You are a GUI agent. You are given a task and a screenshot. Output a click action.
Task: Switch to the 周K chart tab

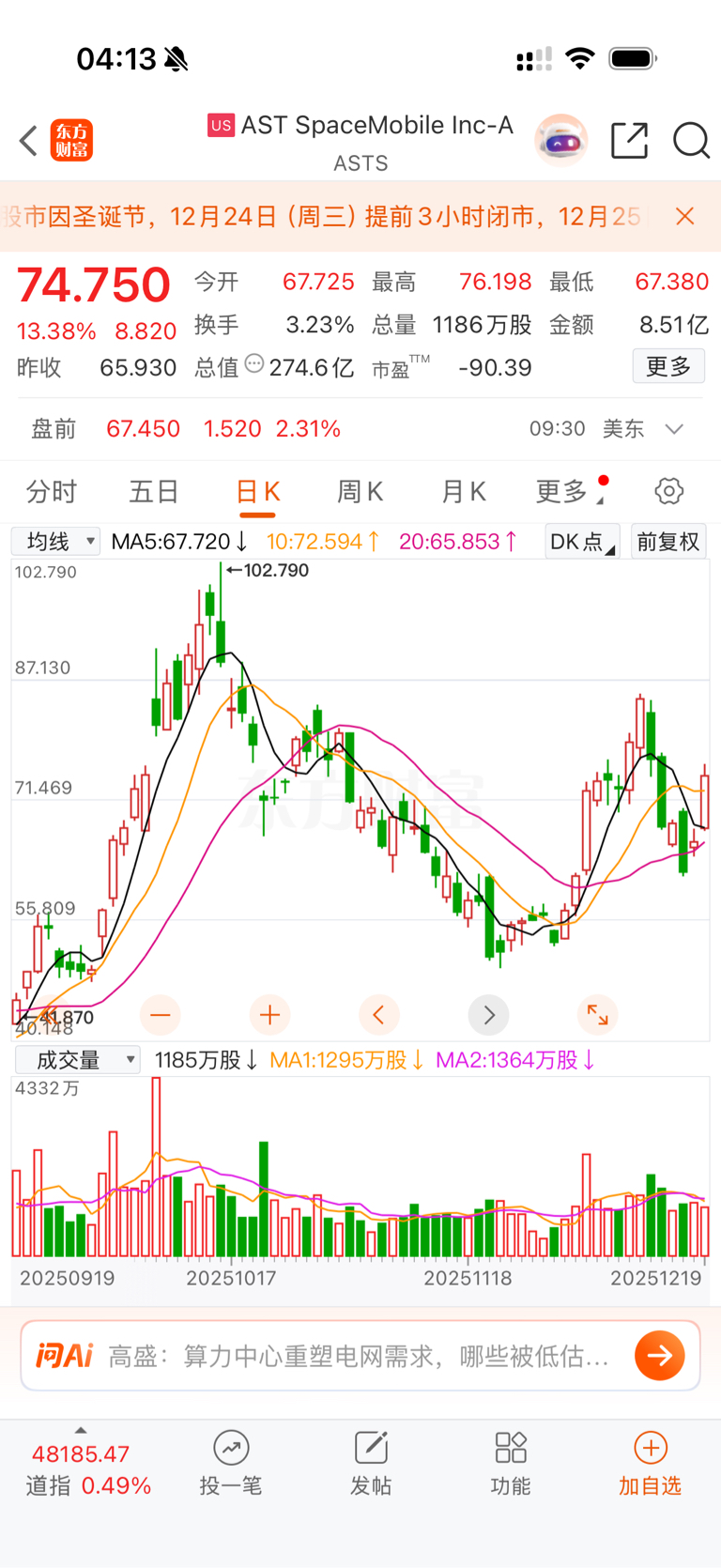(x=360, y=491)
